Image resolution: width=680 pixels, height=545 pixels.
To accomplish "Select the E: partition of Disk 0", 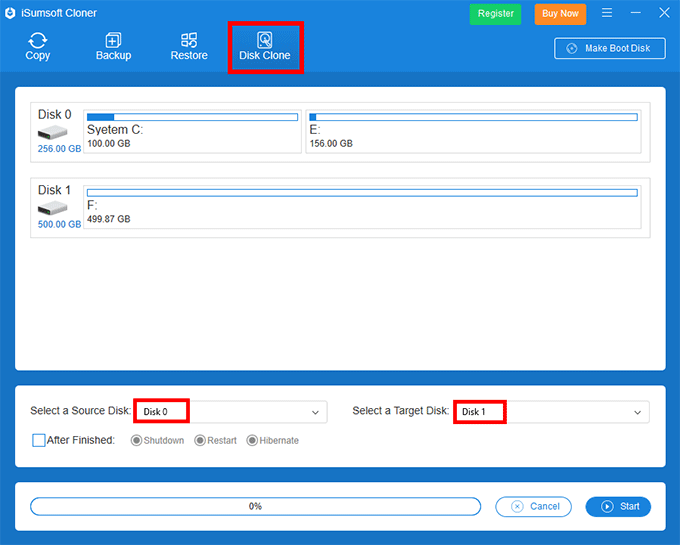I will 473,131.
